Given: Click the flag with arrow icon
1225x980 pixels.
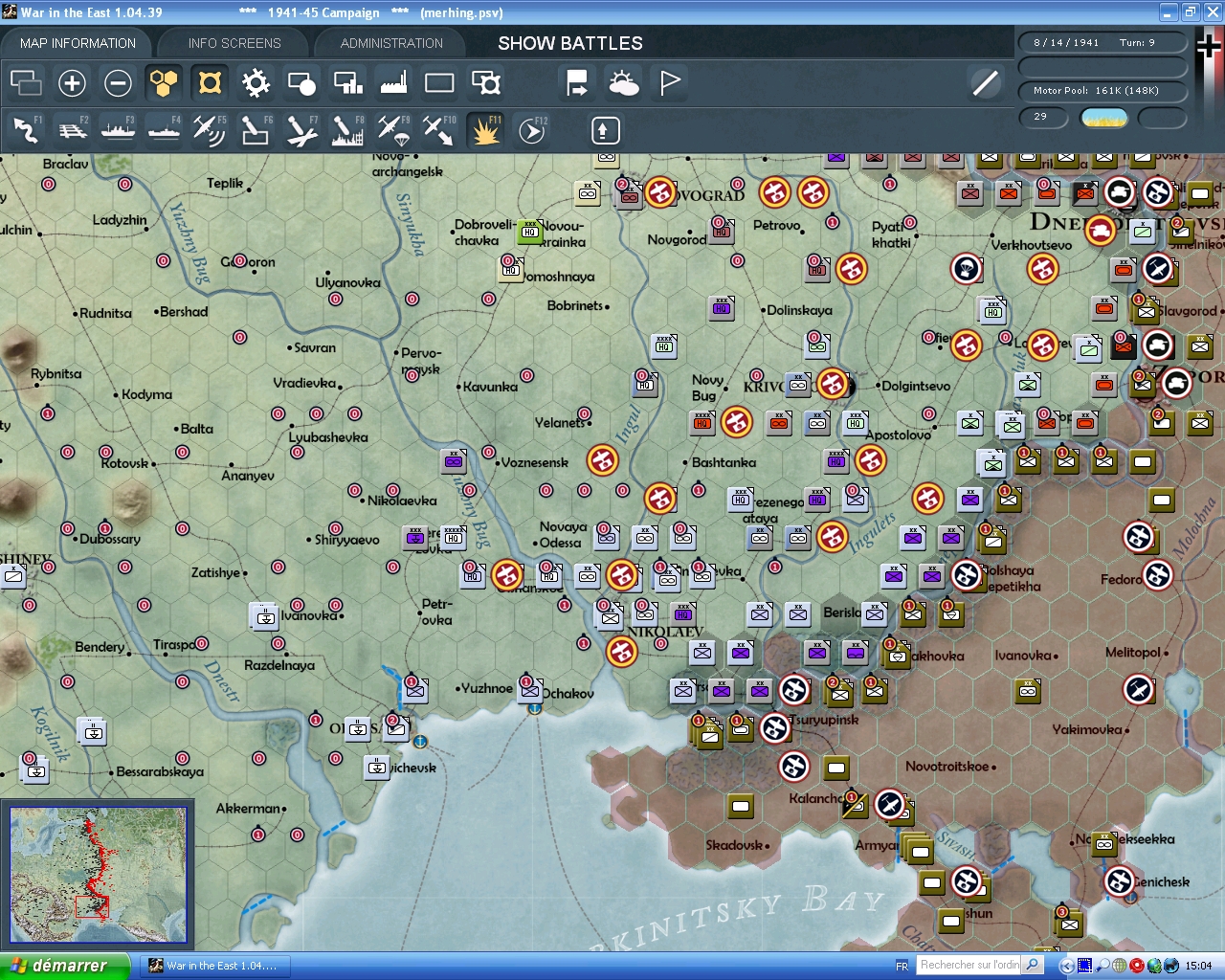Looking at the screenshot, I should tap(577, 83).
